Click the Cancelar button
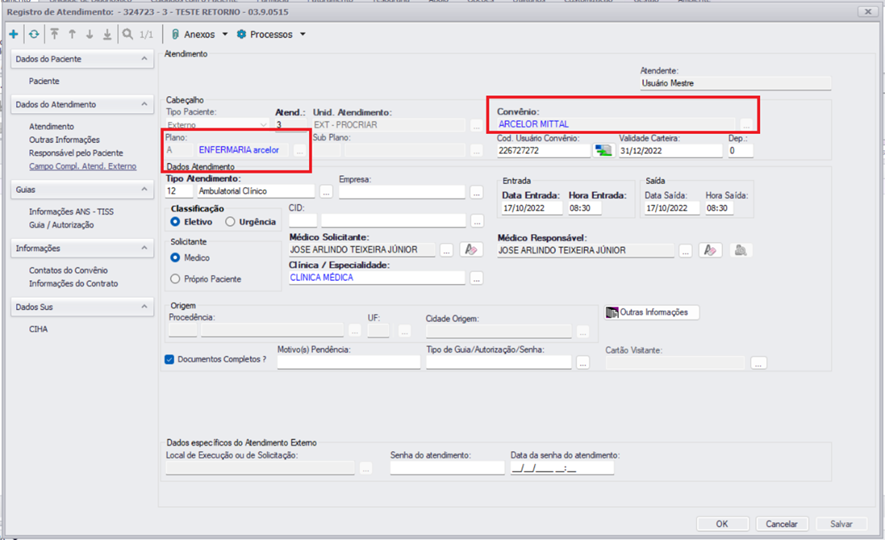Viewport: 885px width, 540px height. point(782,524)
